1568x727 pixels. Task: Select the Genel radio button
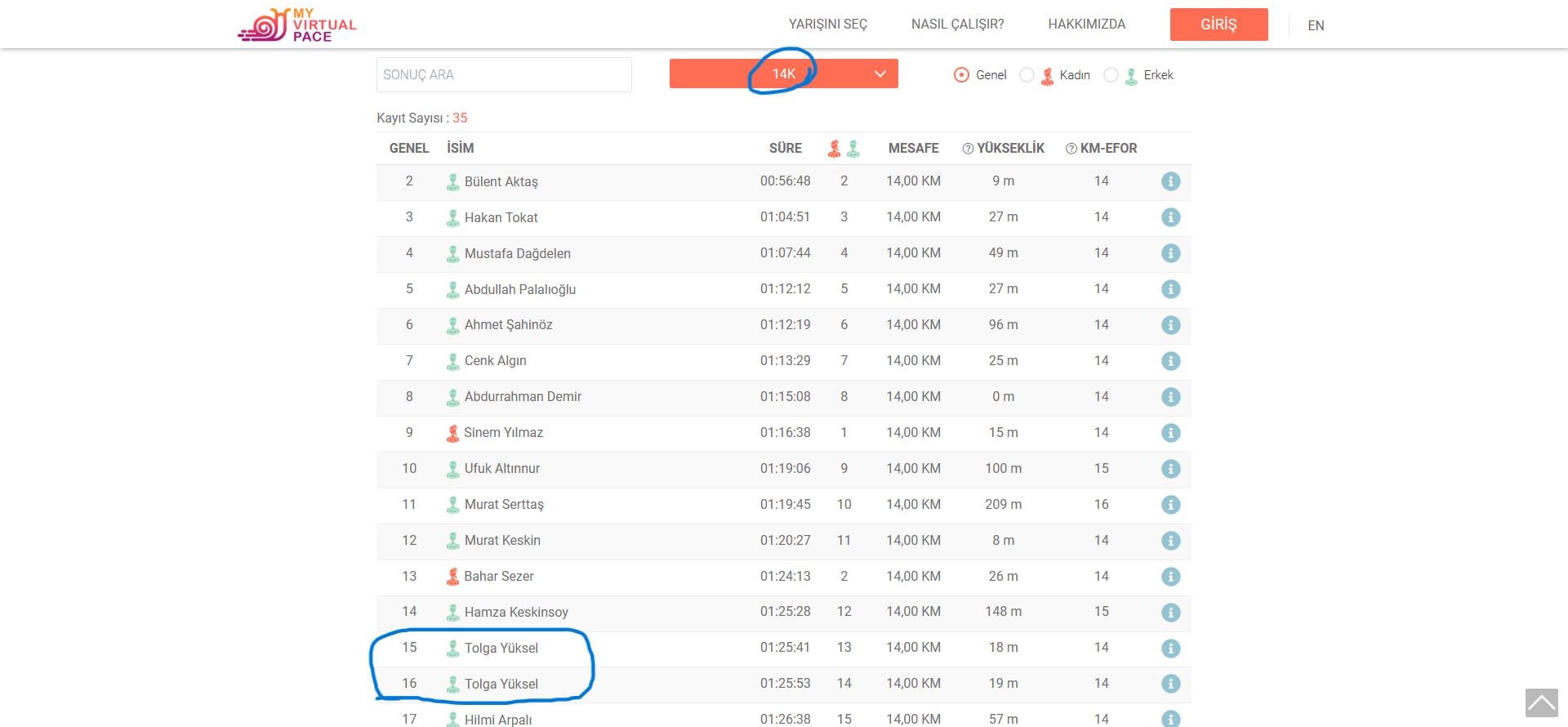(961, 75)
